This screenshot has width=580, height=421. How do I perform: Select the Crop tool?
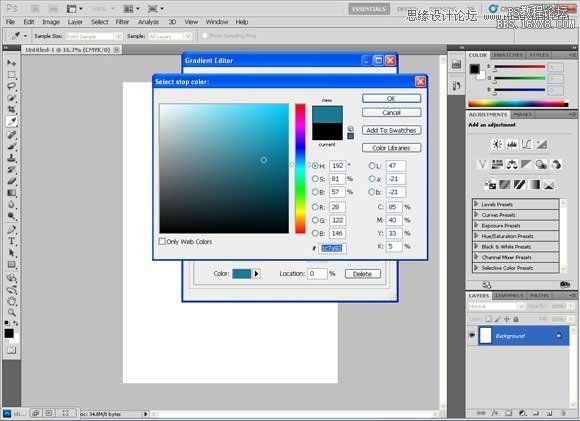click(x=11, y=110)
